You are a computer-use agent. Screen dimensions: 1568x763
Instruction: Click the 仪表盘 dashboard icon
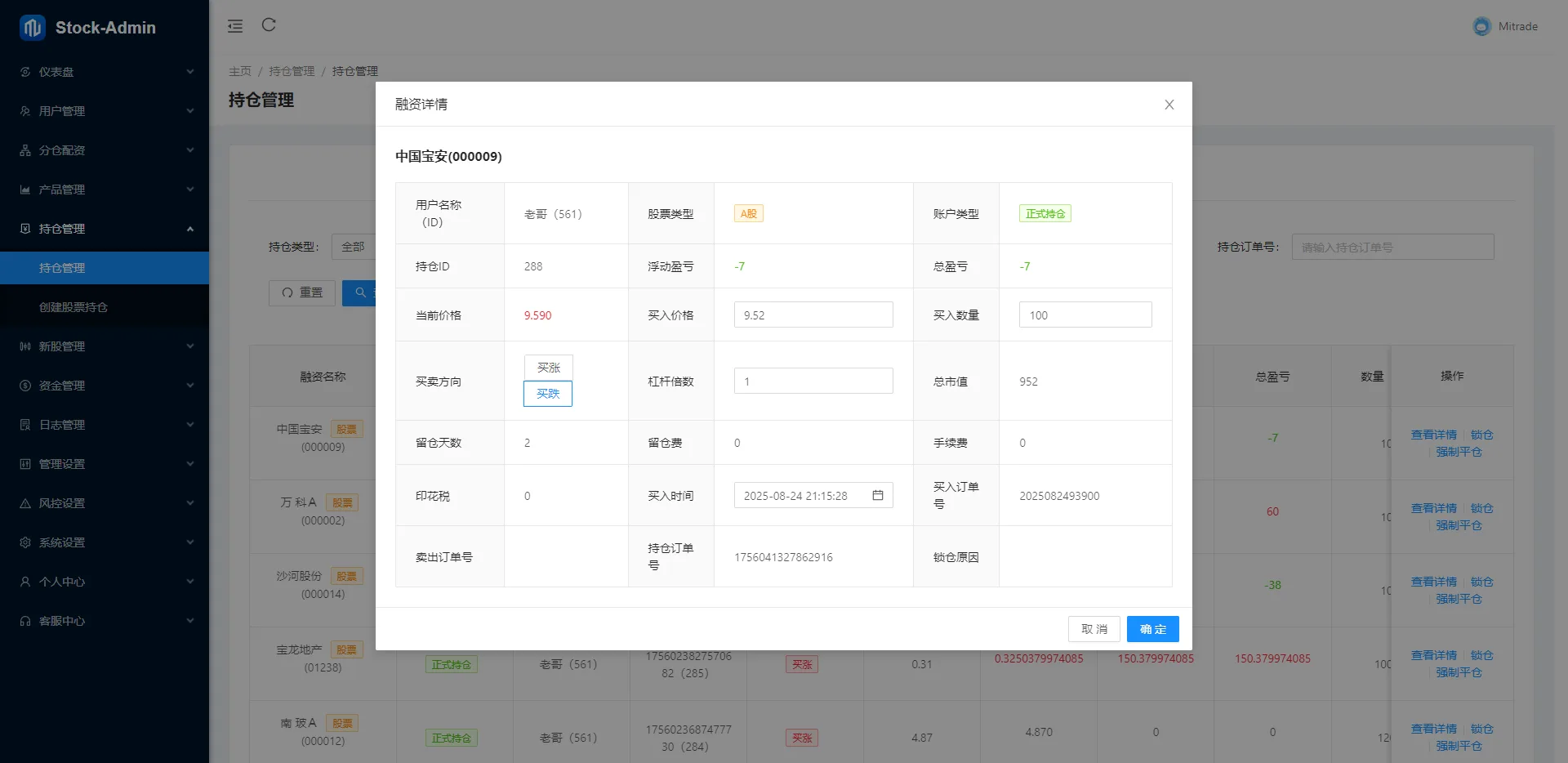25,72
